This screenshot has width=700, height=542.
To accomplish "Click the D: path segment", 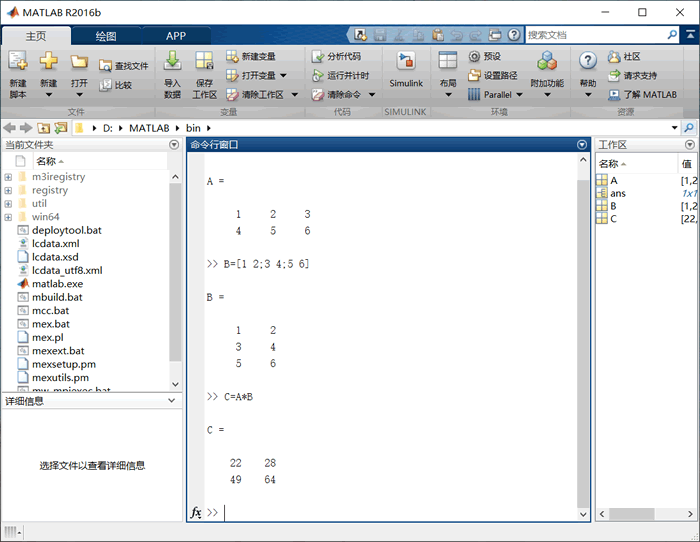I will (x=108, y=128).
